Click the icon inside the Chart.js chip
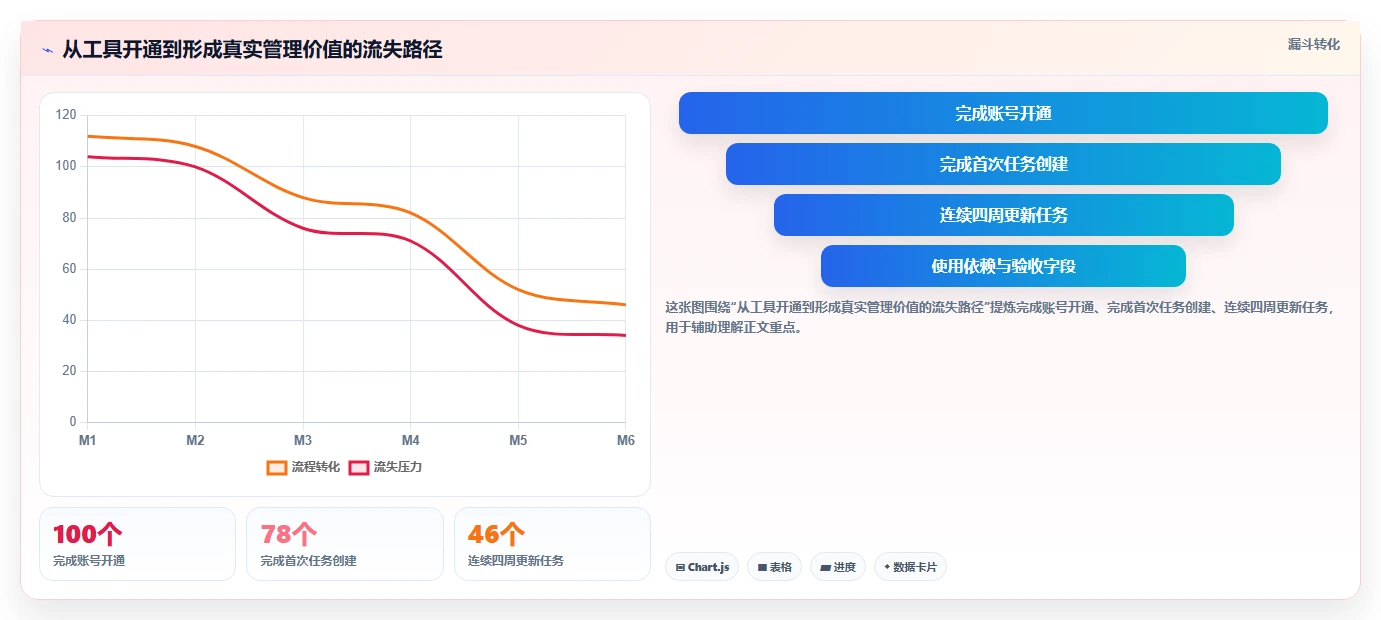1381x620 pixels. click(x=680, y=567)
